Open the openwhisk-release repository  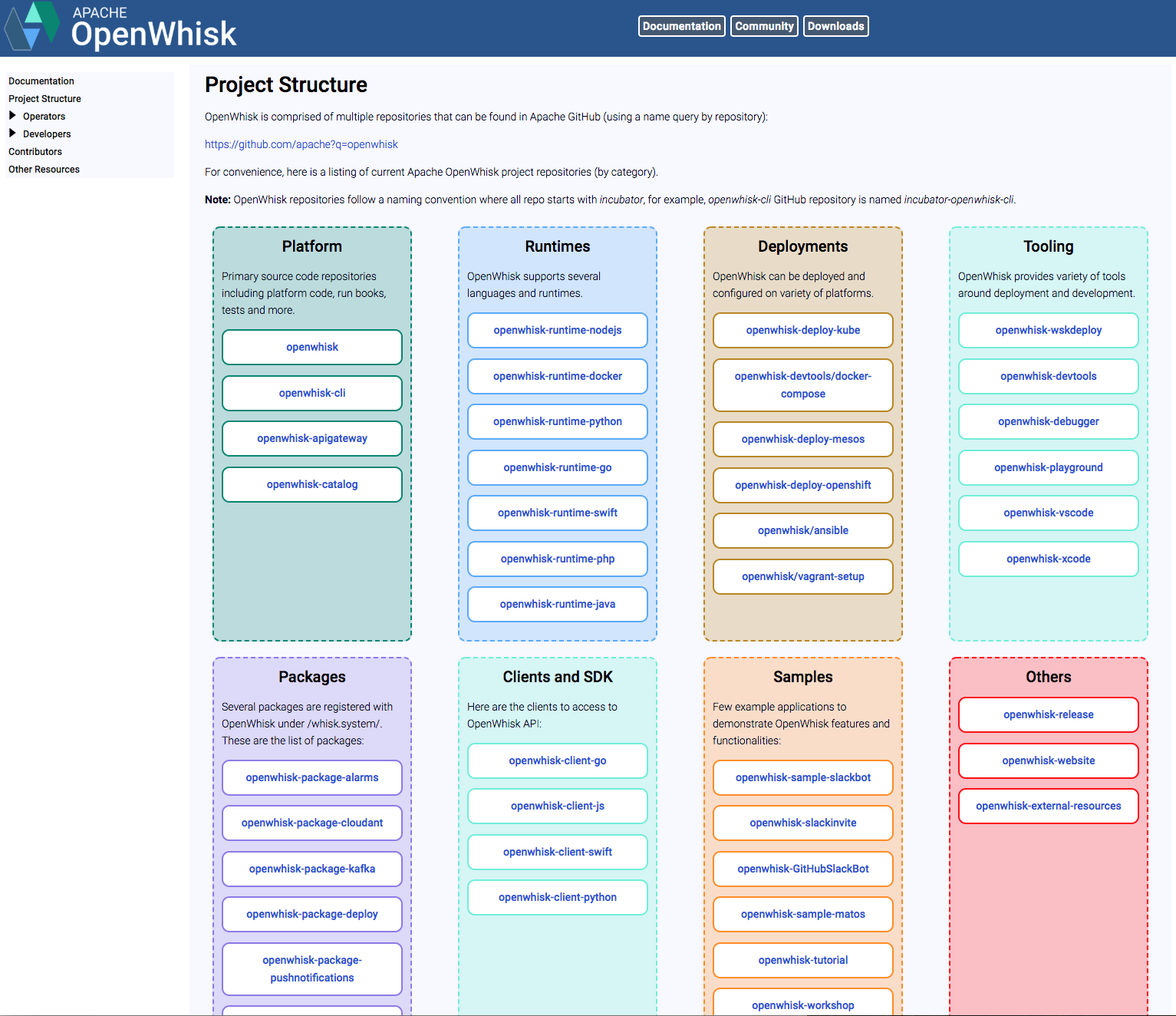tap(1049, 714)
